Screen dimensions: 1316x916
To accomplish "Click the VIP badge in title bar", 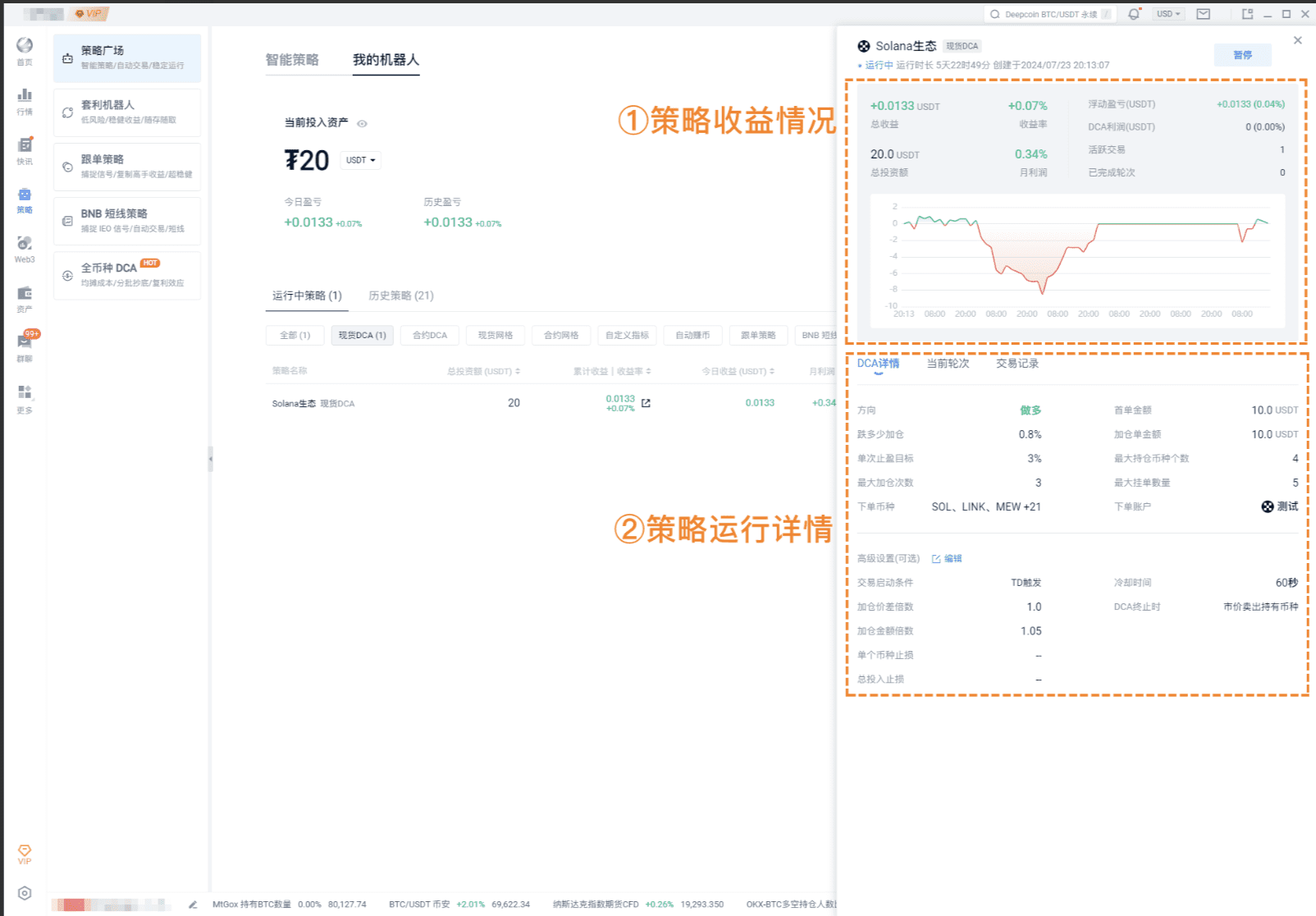I will [x=90, y=14].
